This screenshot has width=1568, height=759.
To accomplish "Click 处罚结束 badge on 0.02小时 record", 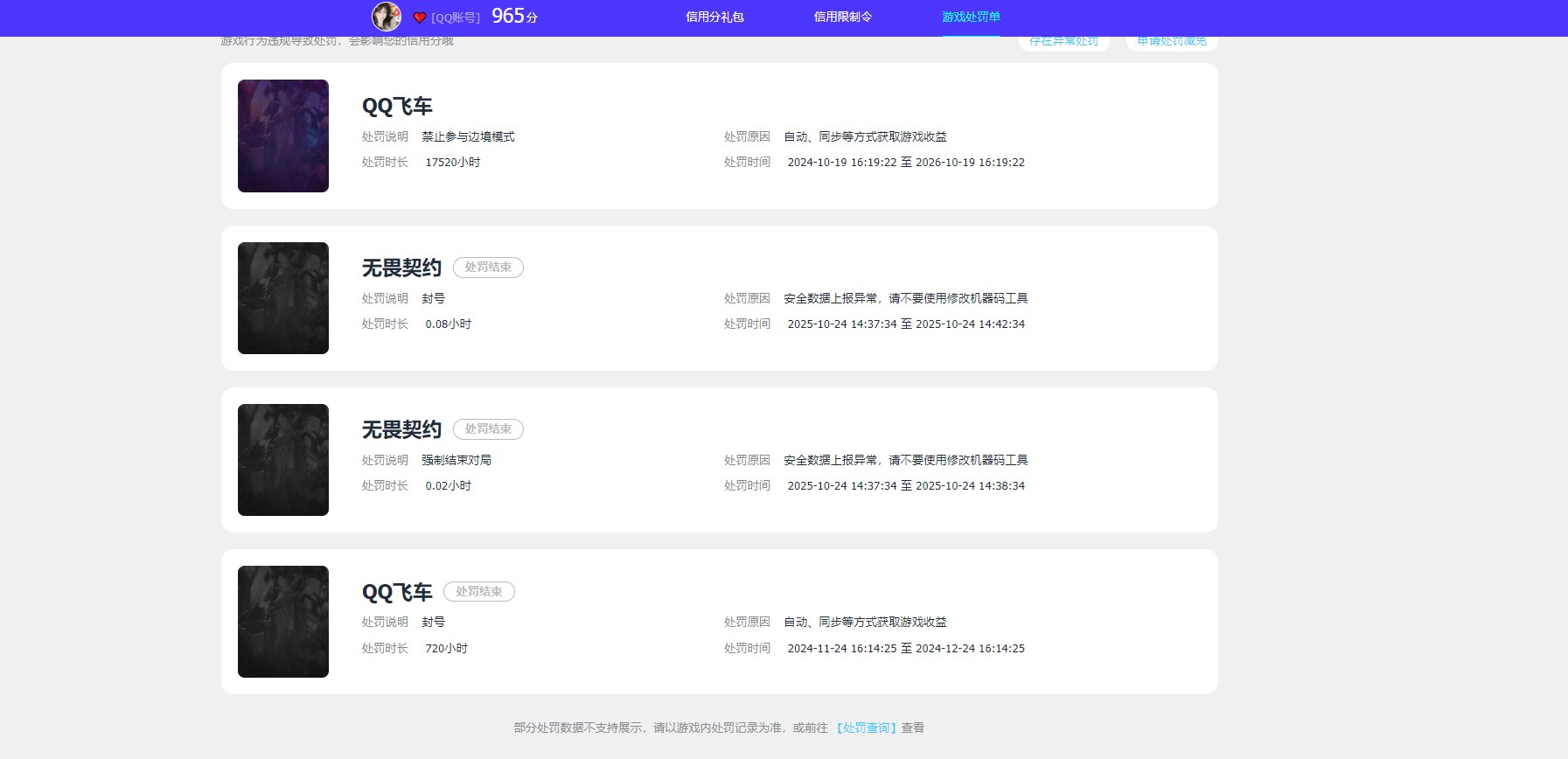I will tap(488, 429).
